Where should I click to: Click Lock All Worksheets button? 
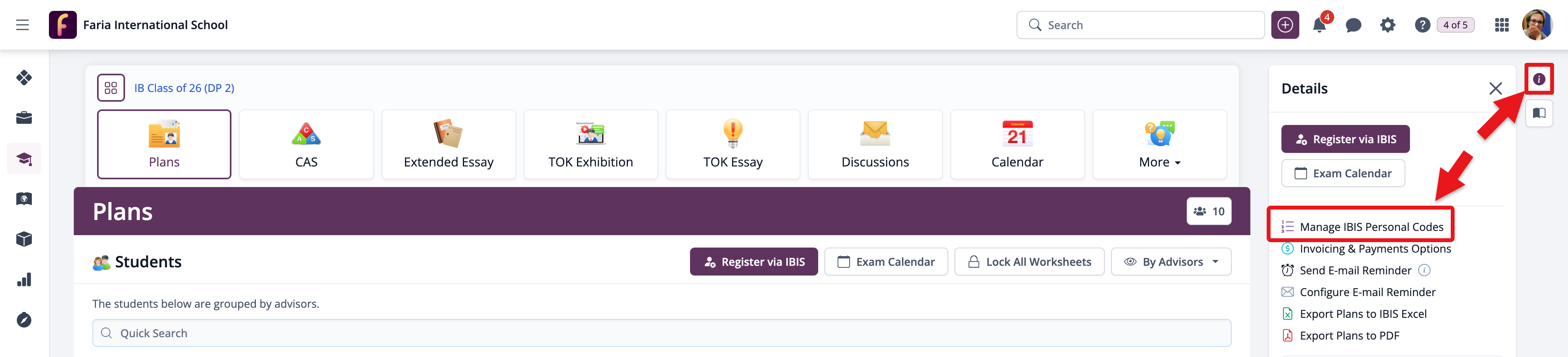(x=1029, y=262)
